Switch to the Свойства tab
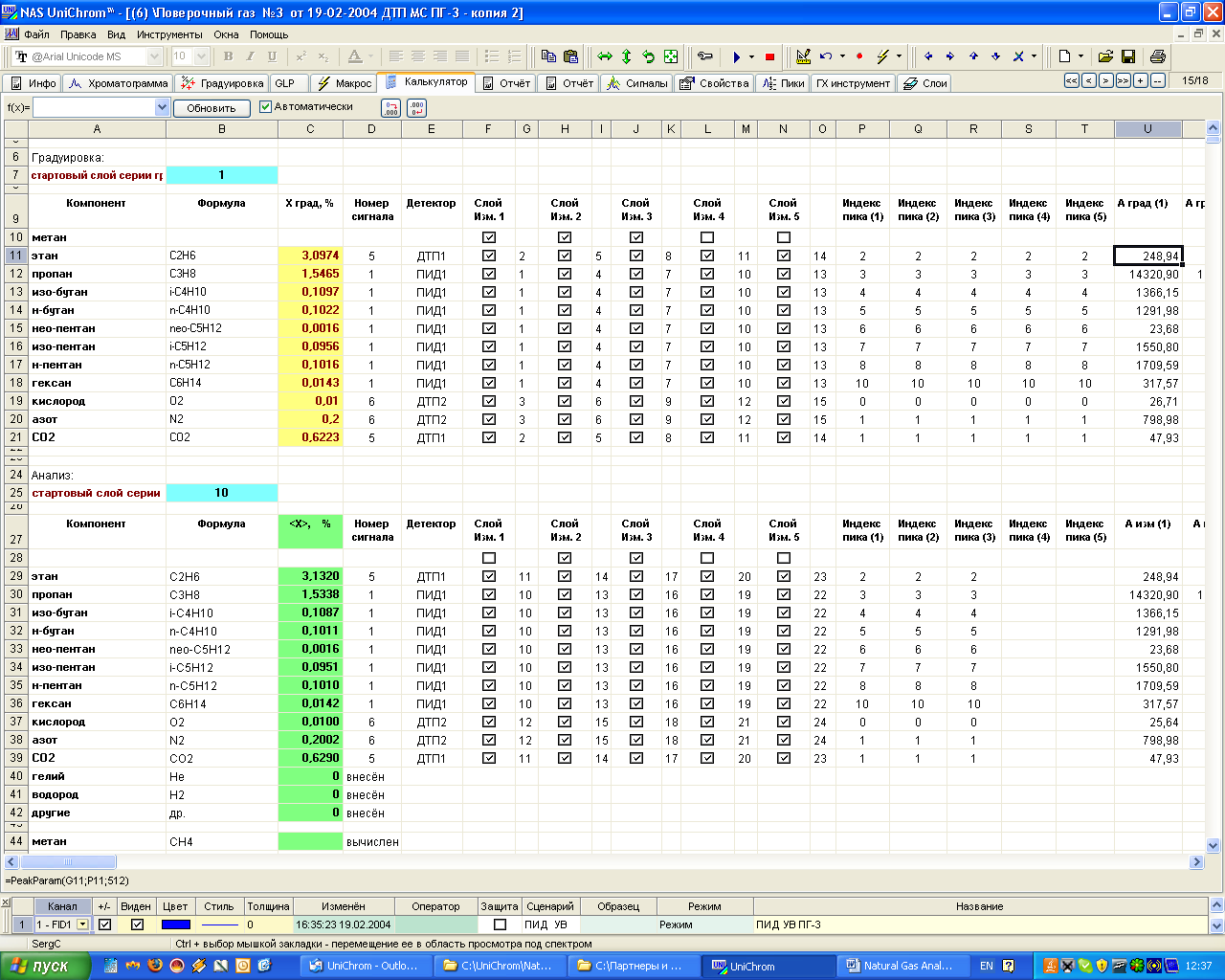The height and width of the screenshot is (980, 1225). (x=714, y=83)
